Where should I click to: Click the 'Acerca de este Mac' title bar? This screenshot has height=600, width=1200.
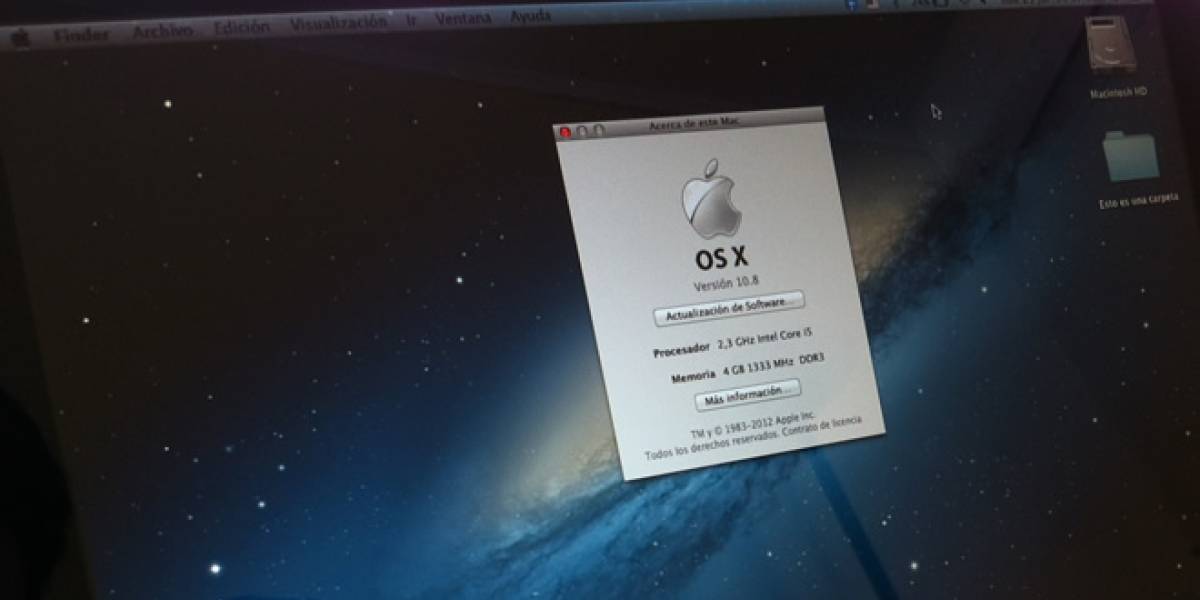pyautogui.click(x=690, y=123)
